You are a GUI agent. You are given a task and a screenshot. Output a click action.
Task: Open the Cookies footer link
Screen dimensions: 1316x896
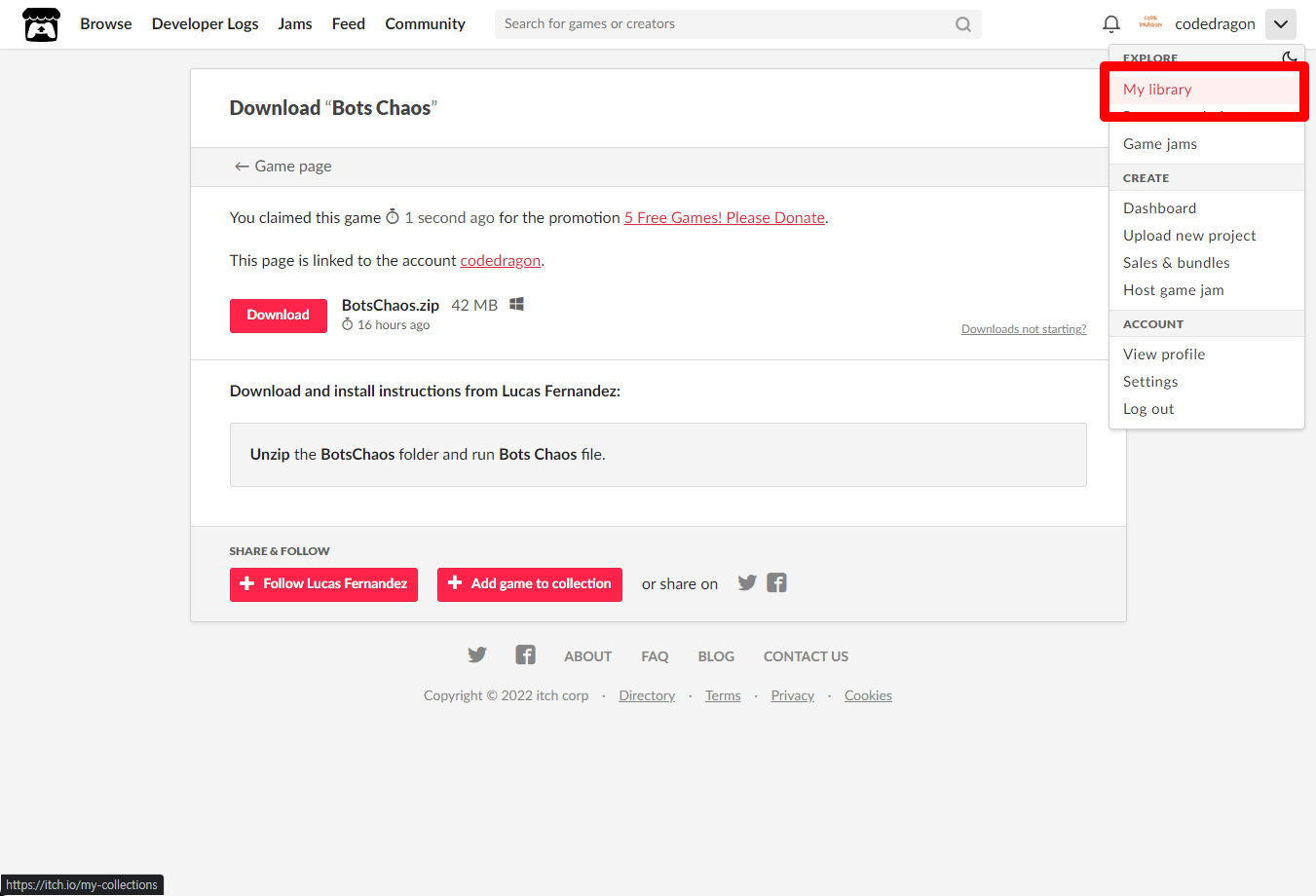click(868, 695)
